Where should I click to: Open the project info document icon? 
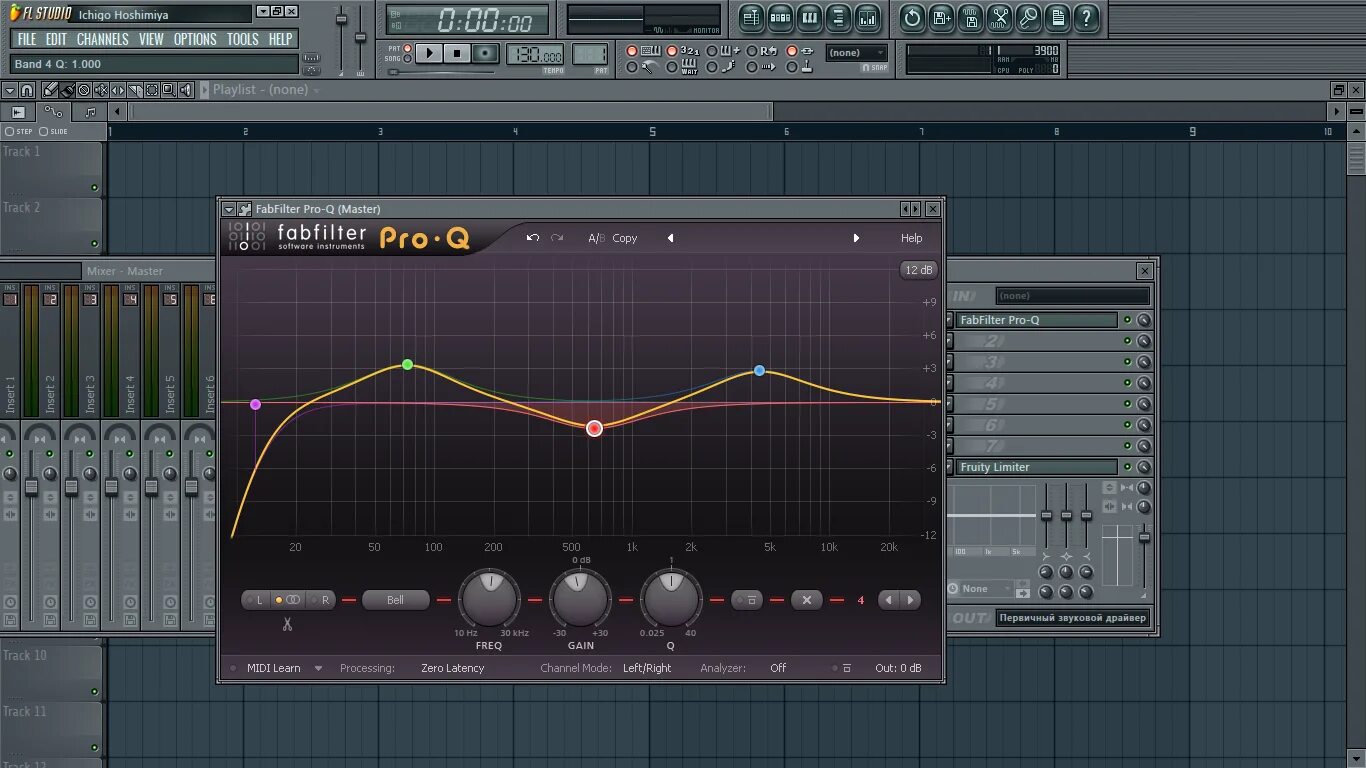coord(1057,17)
